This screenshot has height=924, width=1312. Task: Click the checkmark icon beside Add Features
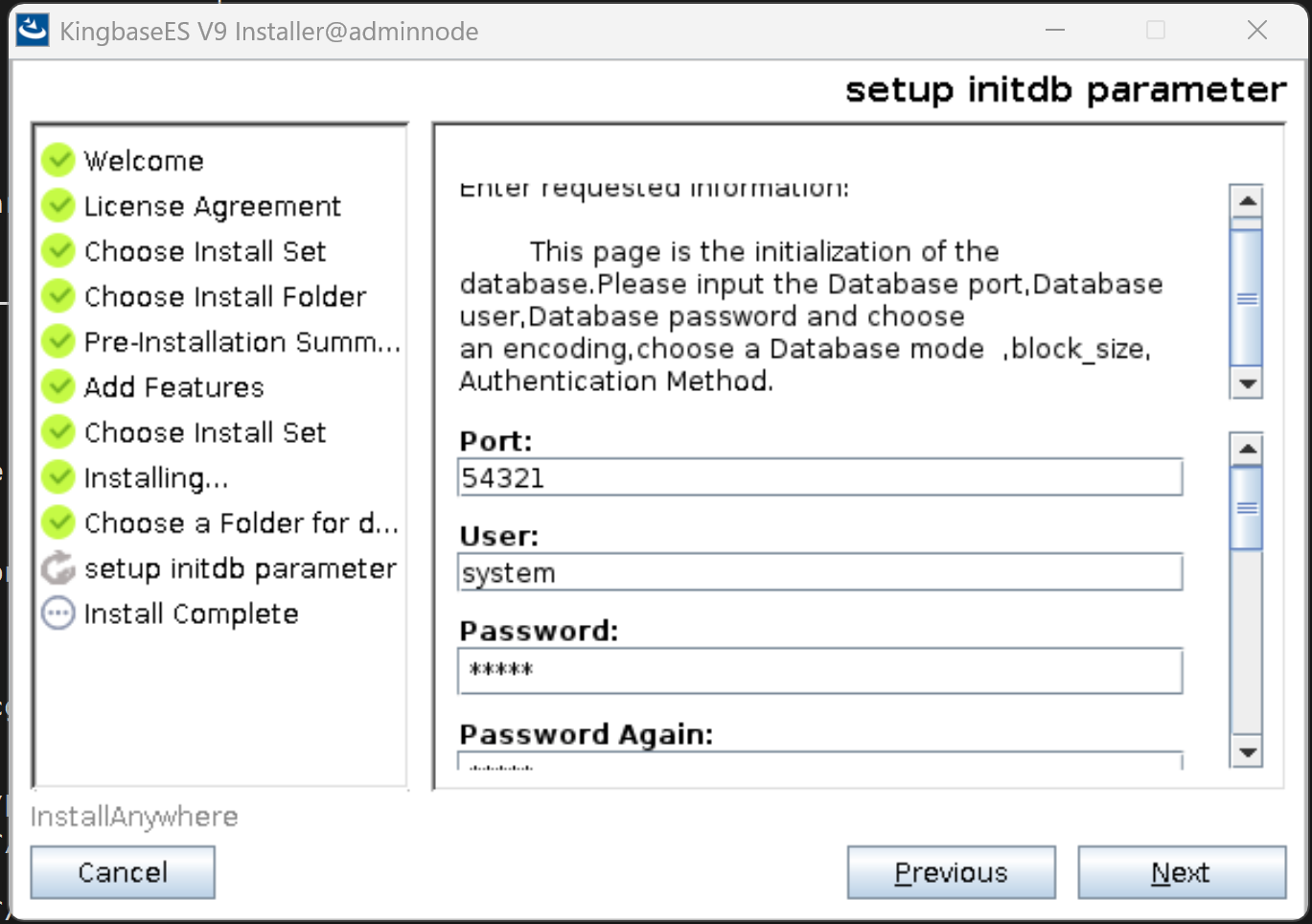click(x=58, y=386)
